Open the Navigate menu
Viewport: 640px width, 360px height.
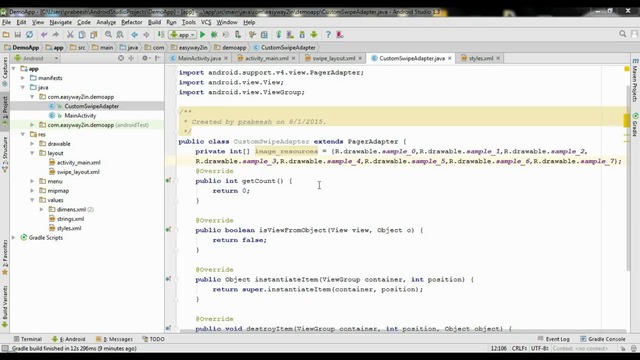[x=60, y=22]
